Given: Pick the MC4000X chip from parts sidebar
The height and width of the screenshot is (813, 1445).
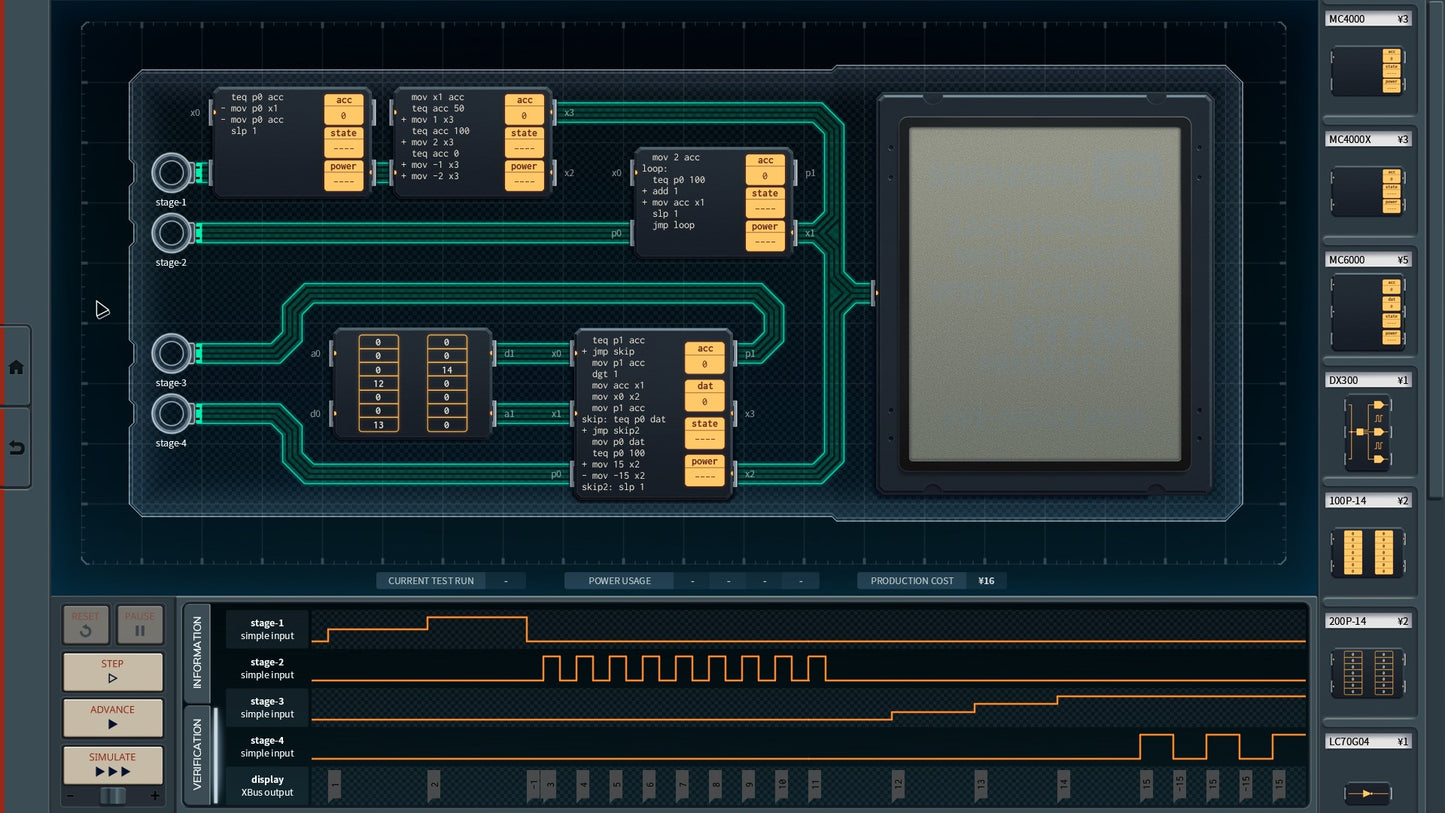Looking at the screenshot, I should tap(1367, 190).
